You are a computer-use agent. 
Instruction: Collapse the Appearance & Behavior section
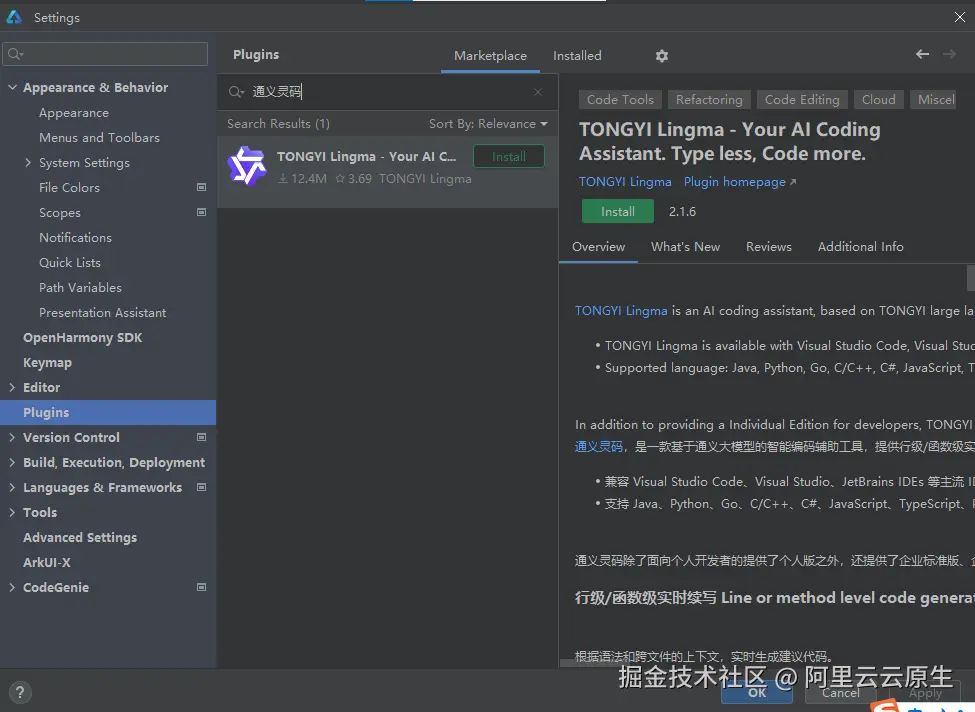[x=12, y=88]
